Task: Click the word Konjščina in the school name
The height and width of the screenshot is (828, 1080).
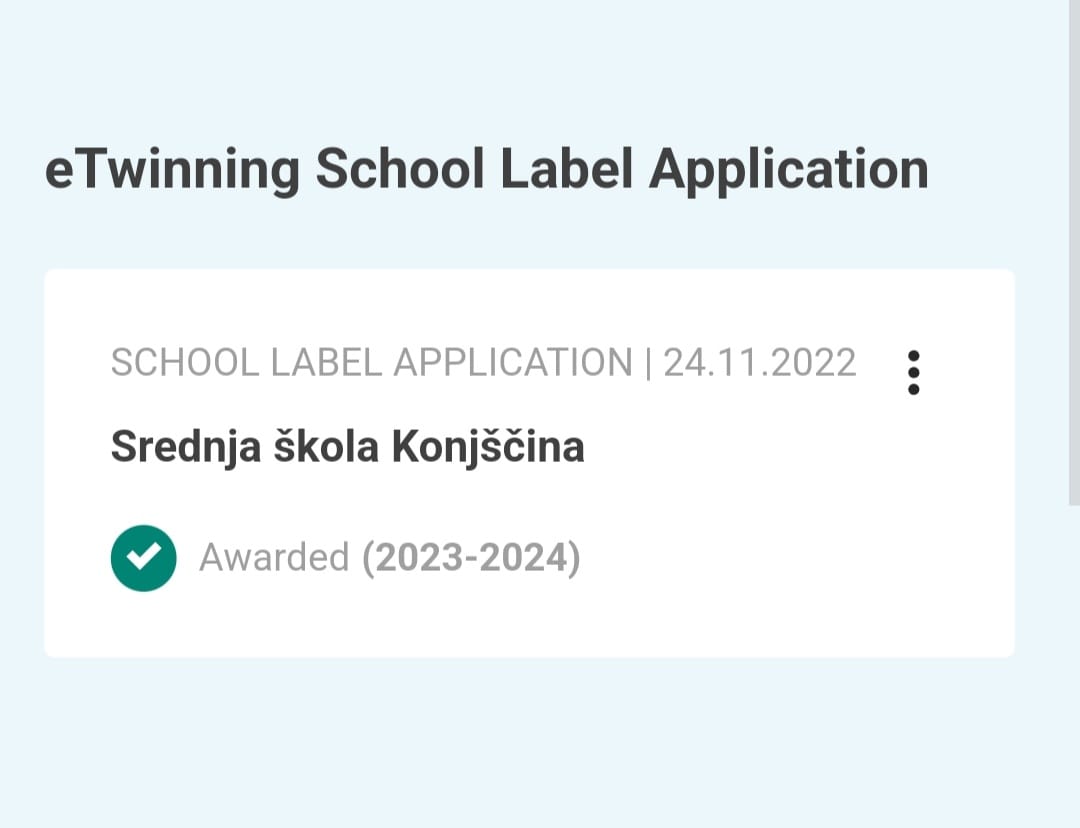Action: pyautogui.click(x=488, y=448)
